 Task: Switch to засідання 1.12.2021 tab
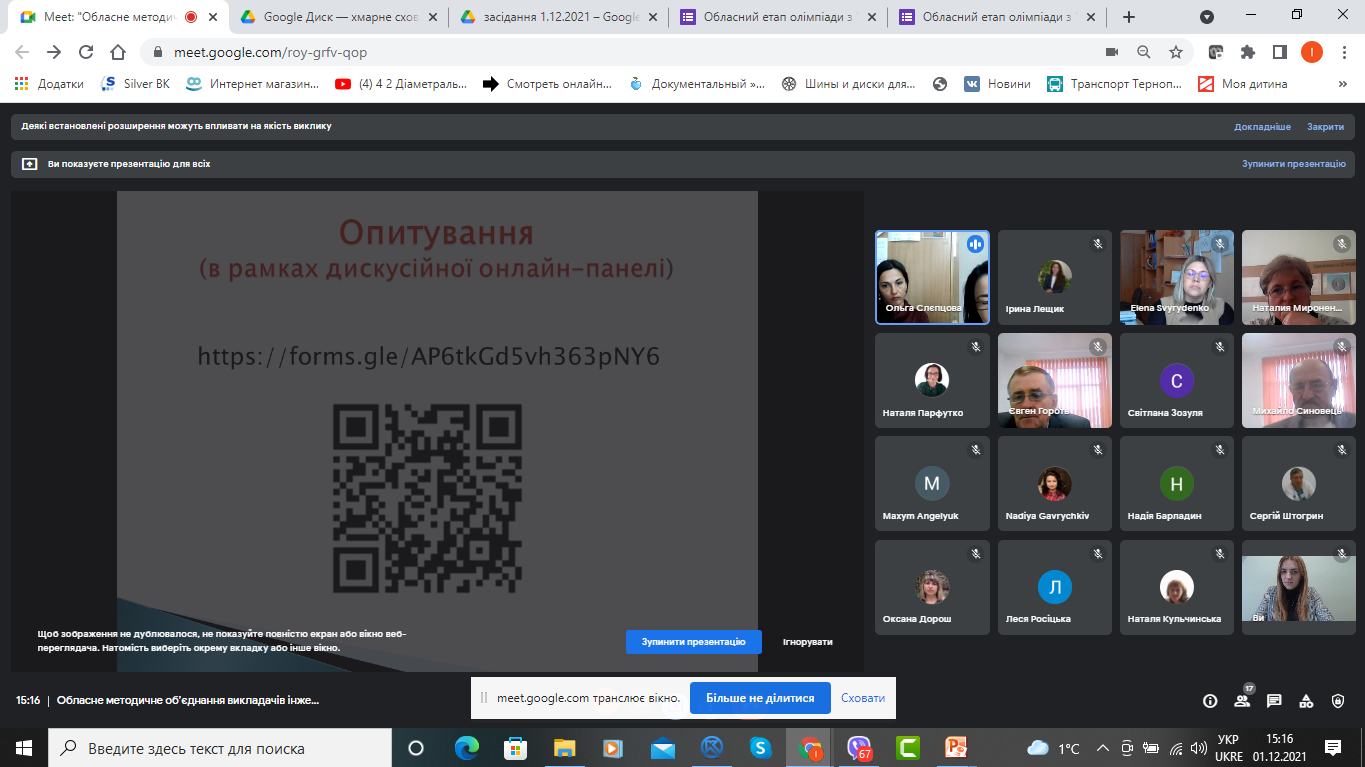pos(556,17)
